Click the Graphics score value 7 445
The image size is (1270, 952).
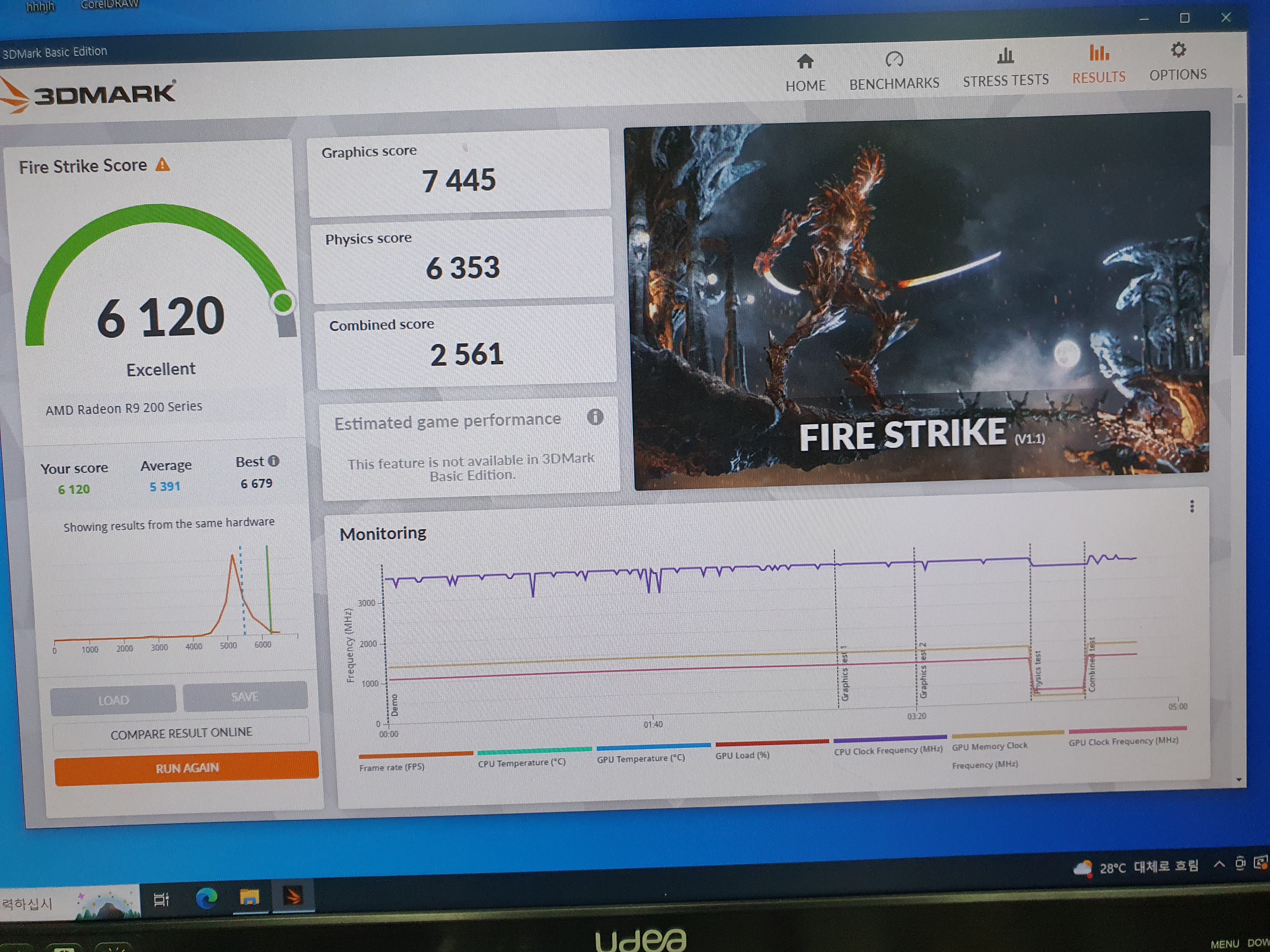coord(459,180)
